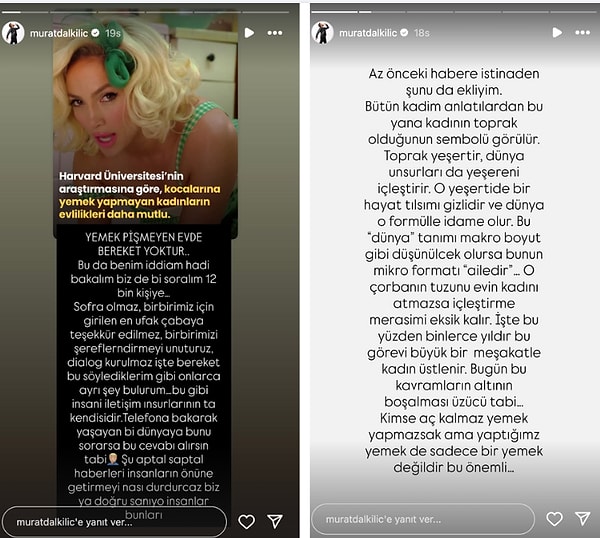
Task: Send the right story using paper plane icon
Action: [x=583, y=519]
